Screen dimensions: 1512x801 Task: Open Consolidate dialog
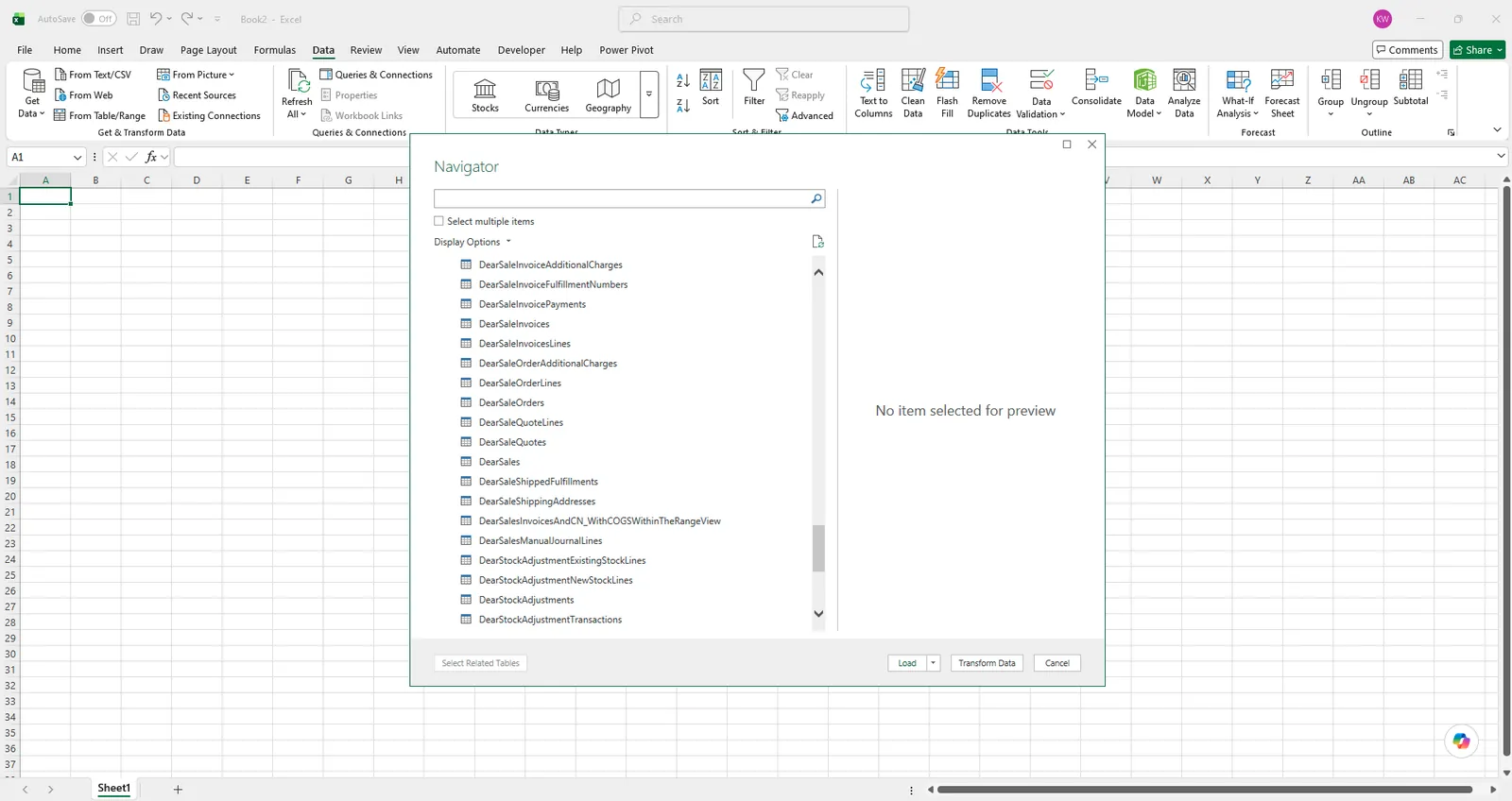1096,88
